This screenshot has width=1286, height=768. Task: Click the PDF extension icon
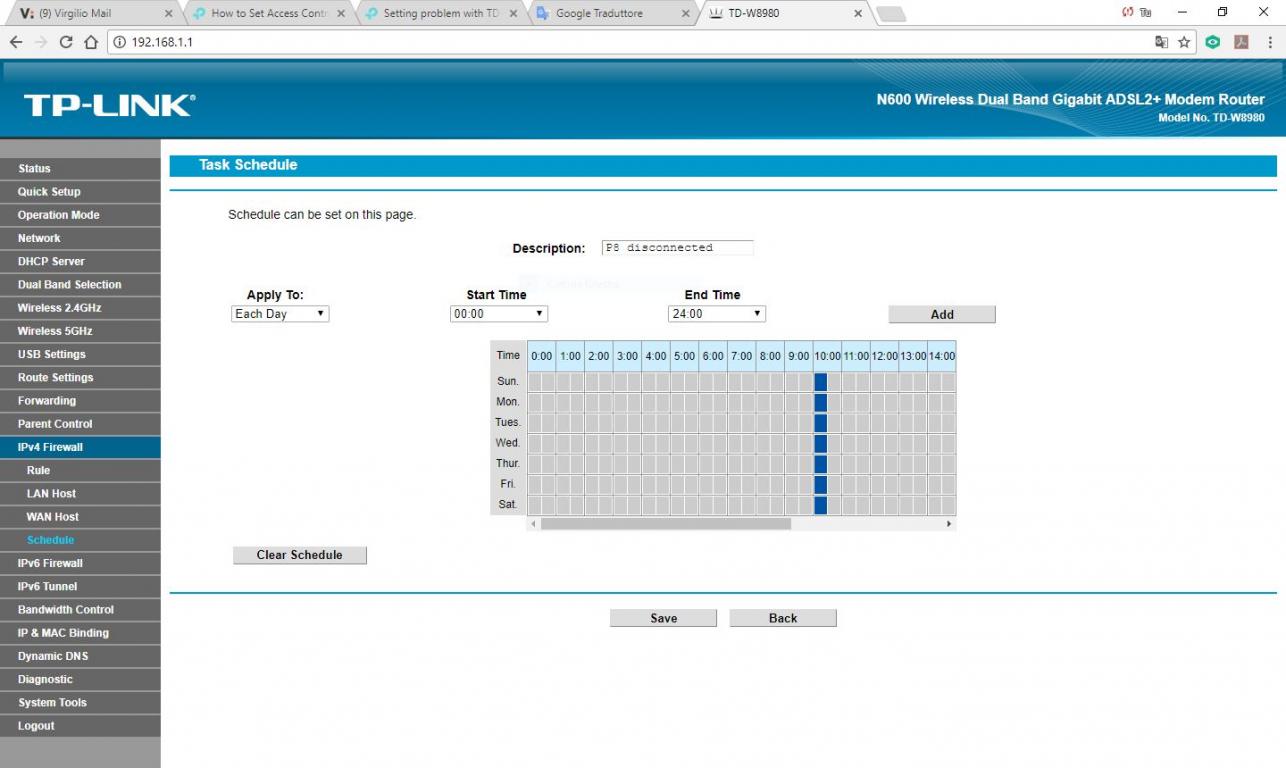click(1241, 42)
